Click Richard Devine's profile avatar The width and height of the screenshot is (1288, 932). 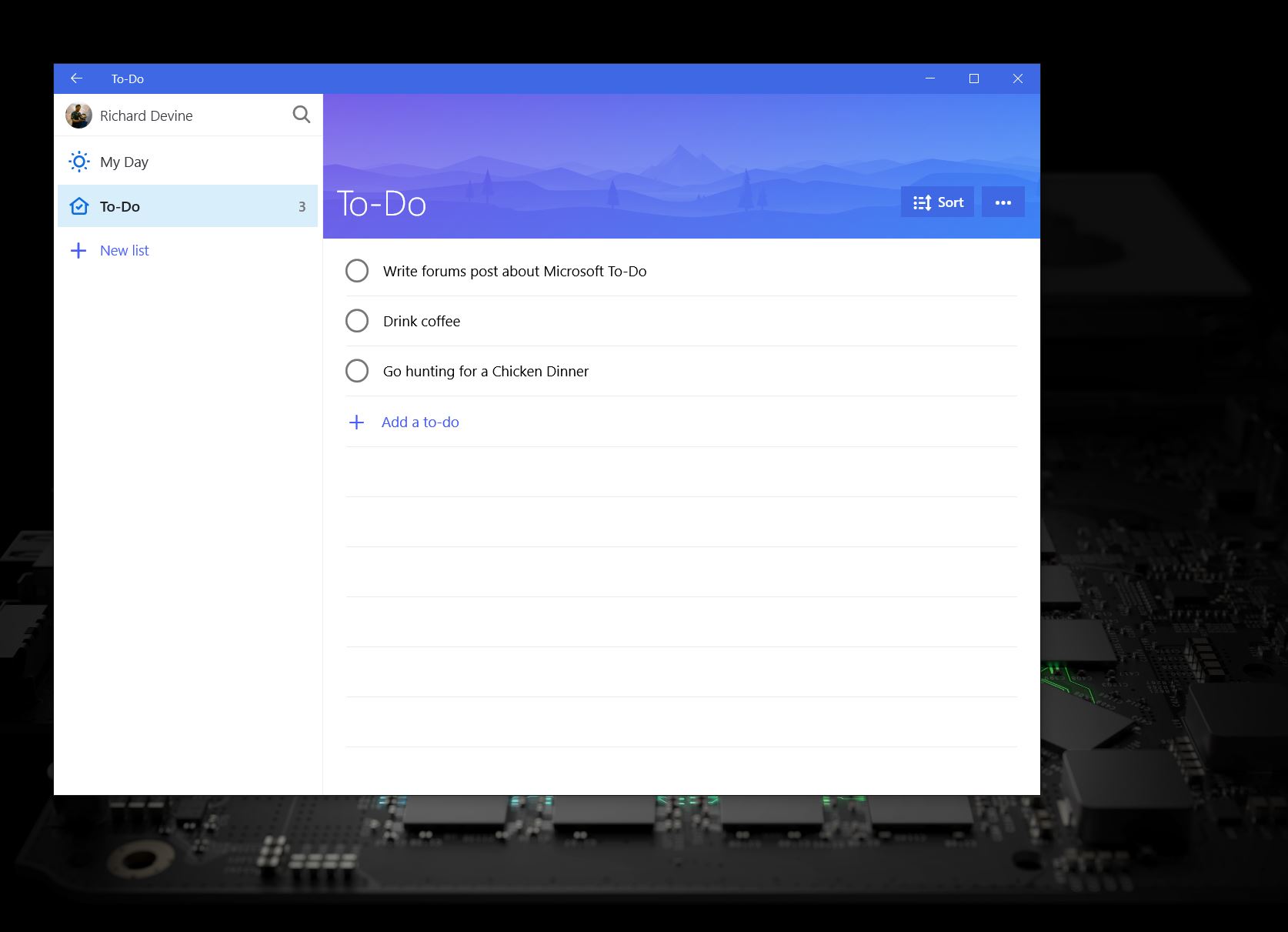tap(78, 115)
